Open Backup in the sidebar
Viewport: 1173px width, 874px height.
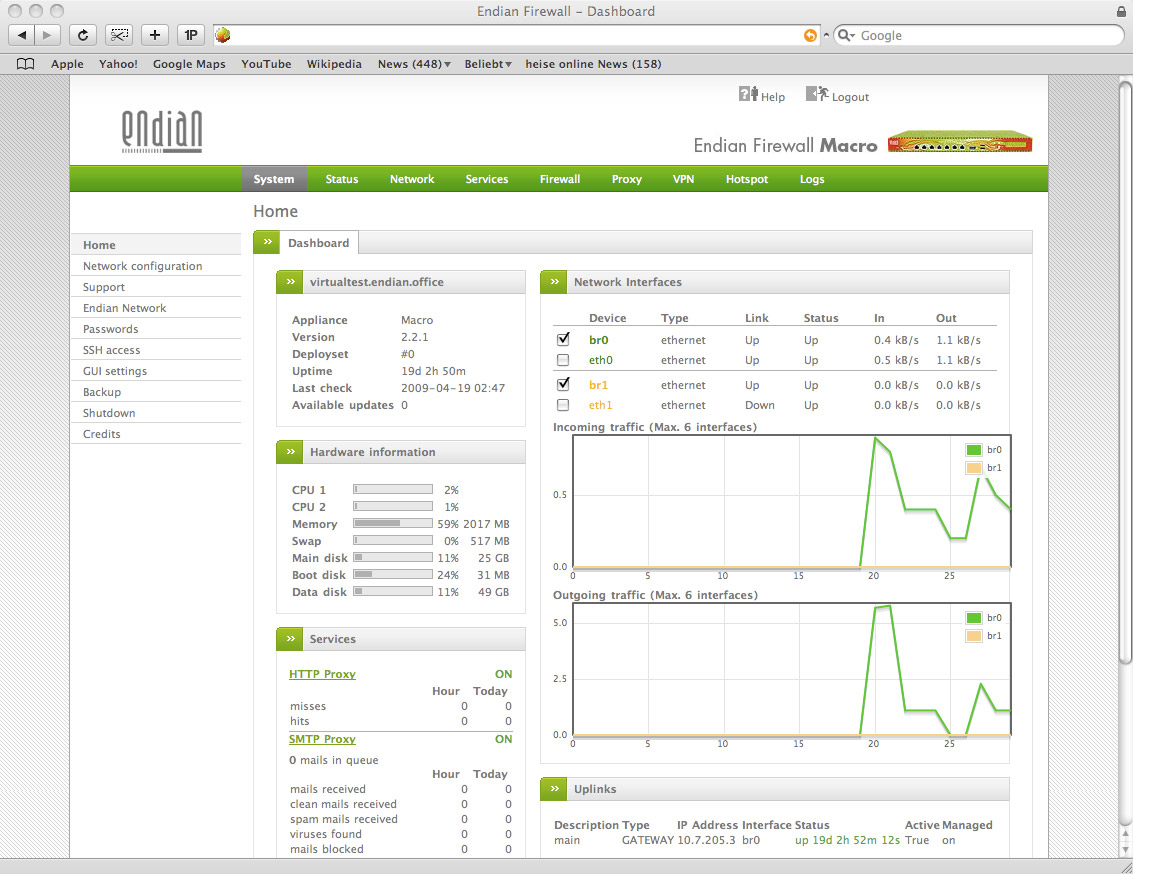156,391
